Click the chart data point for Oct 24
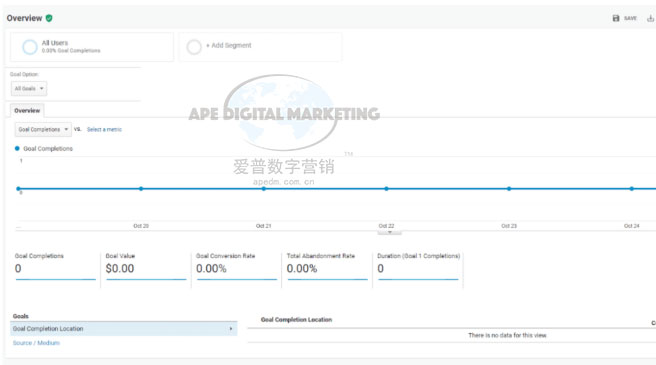 coord(632,189)
